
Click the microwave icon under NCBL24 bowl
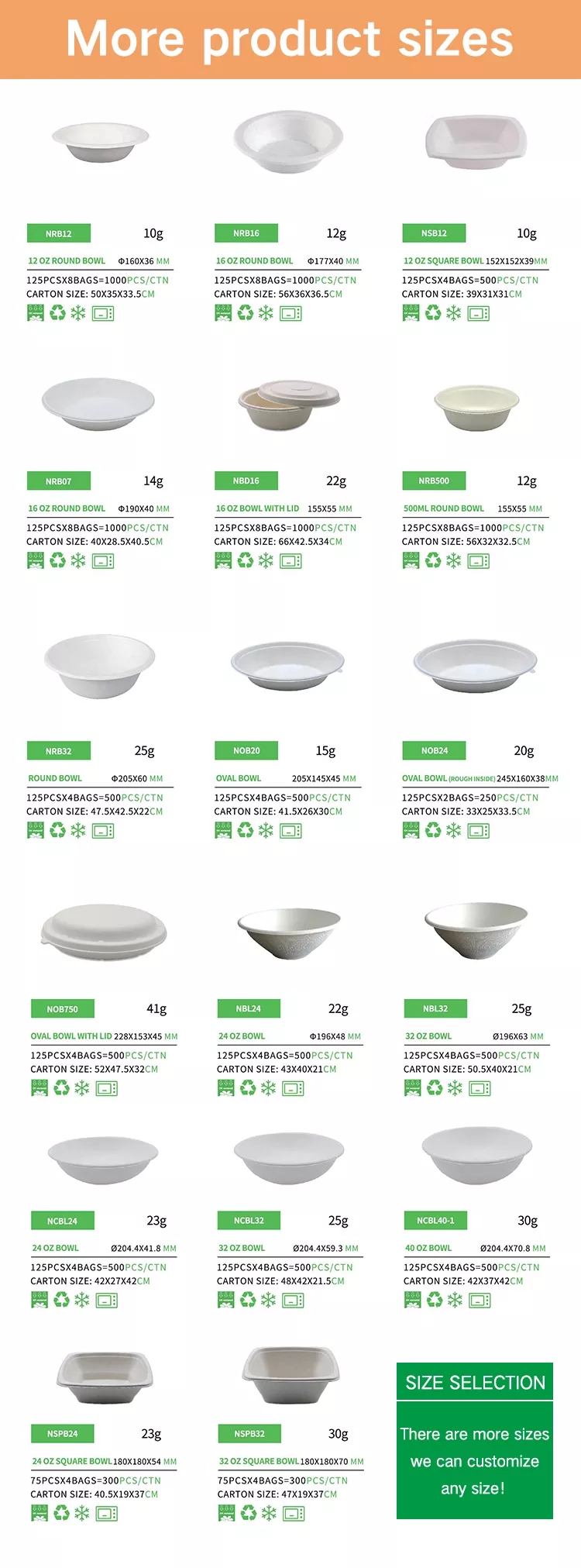pos(107,1300)
